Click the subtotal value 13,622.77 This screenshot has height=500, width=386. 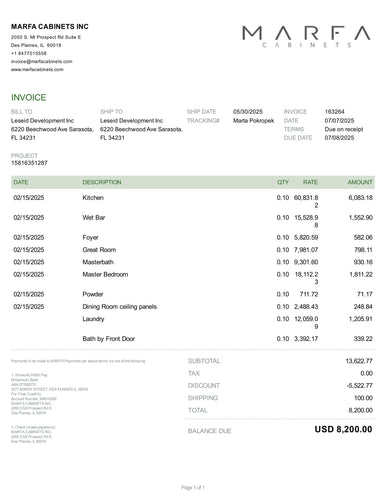(359, 361)
